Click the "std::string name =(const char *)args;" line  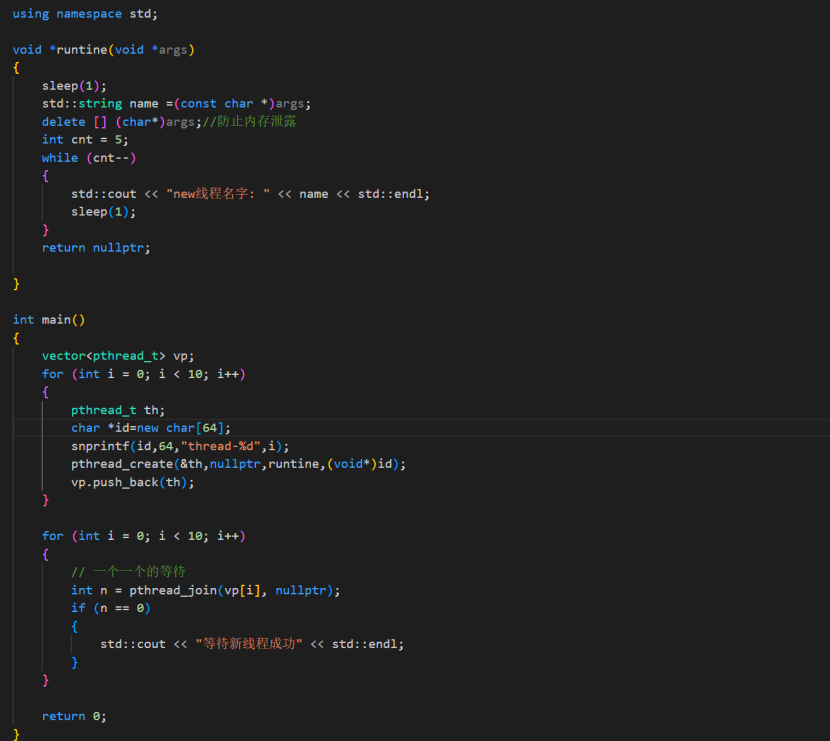click(176, 104)
